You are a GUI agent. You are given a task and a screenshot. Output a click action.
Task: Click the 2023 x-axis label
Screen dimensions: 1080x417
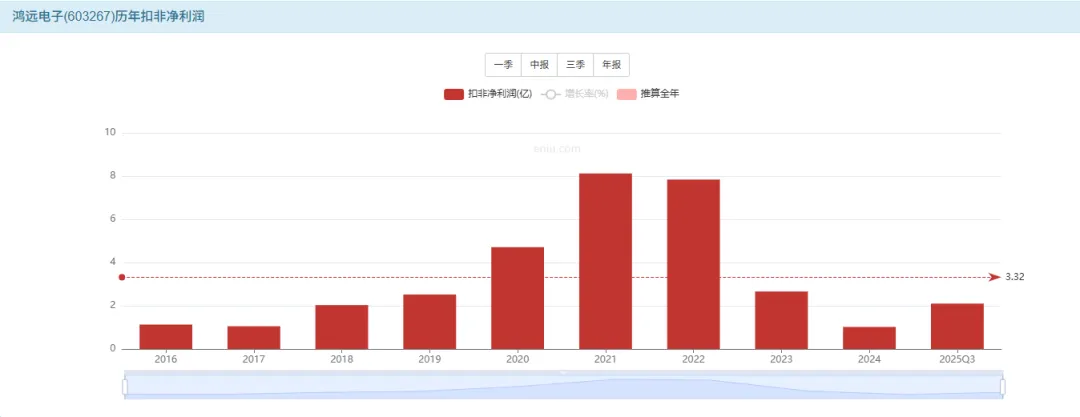pos(781,360)
